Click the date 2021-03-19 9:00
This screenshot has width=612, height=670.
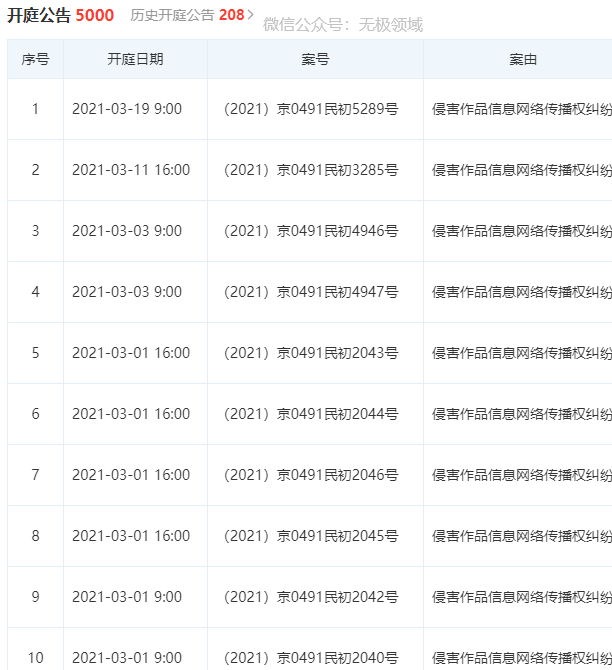pyautogui.click(x=127, y=109)
